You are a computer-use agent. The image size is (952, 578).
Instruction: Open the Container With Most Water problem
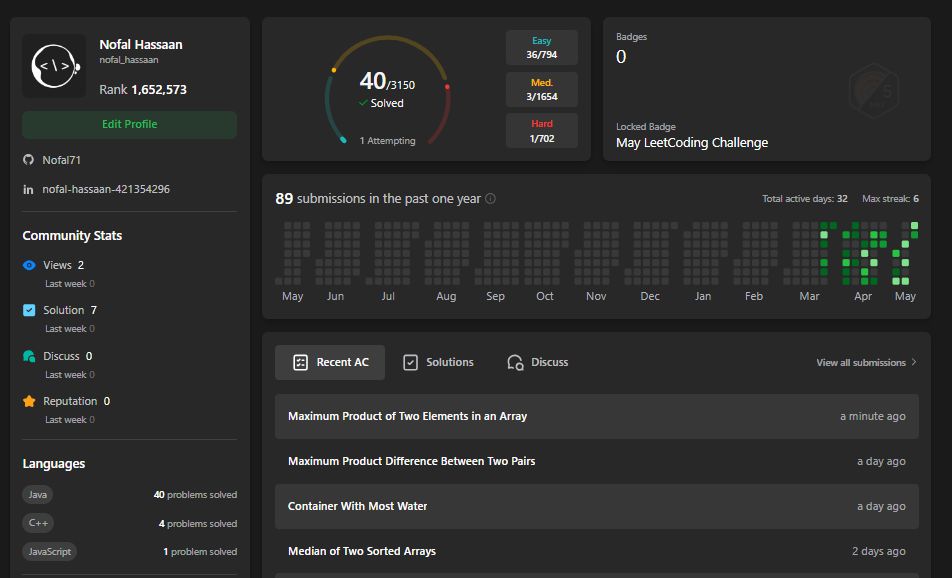pos(357,506)
